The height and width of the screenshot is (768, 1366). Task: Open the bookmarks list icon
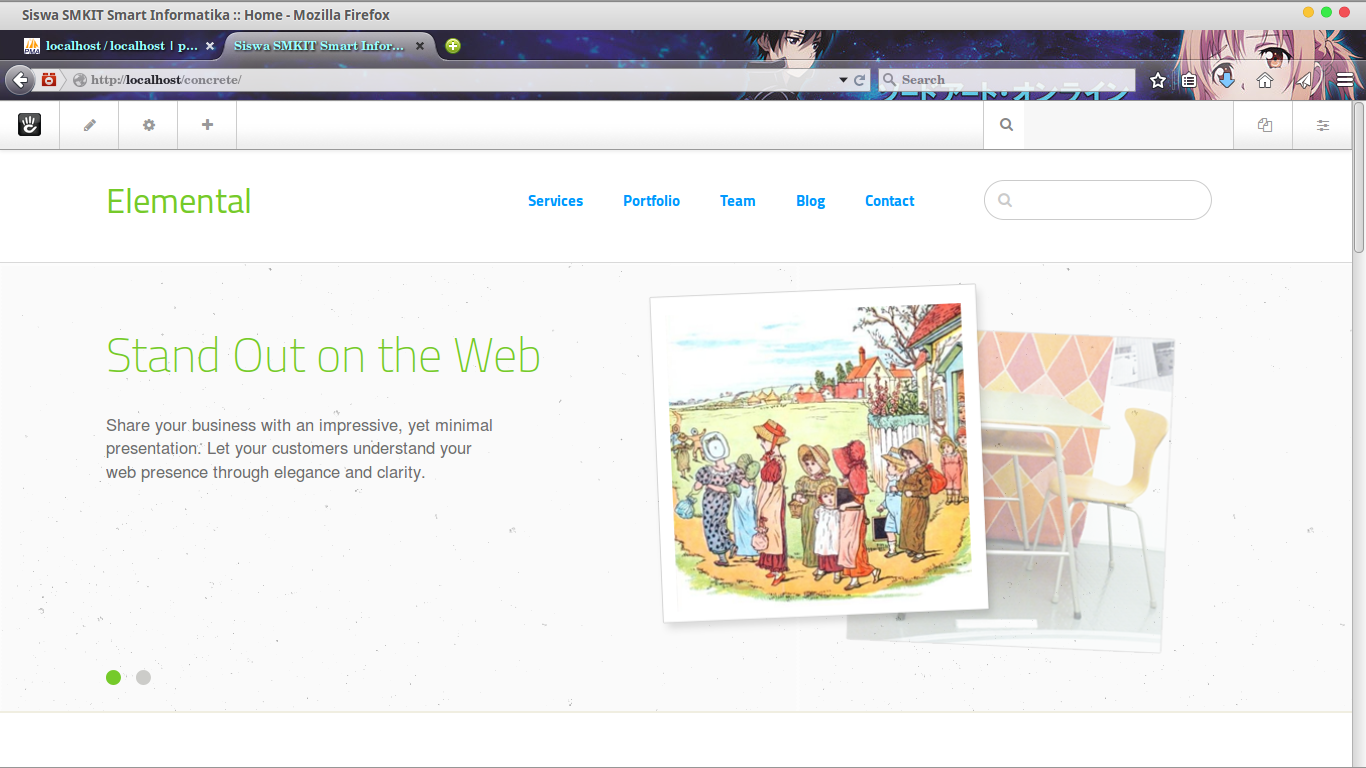pyautogui.click(x=1189, y=80)
